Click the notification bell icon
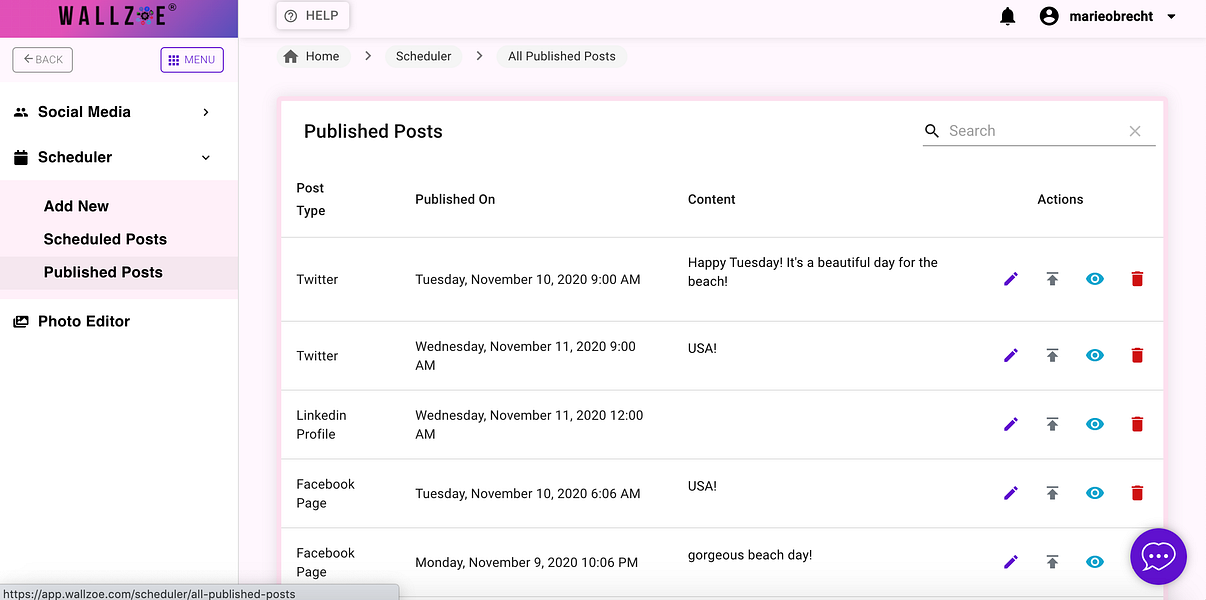1206x600 pixels. [x=1008, y=16]
